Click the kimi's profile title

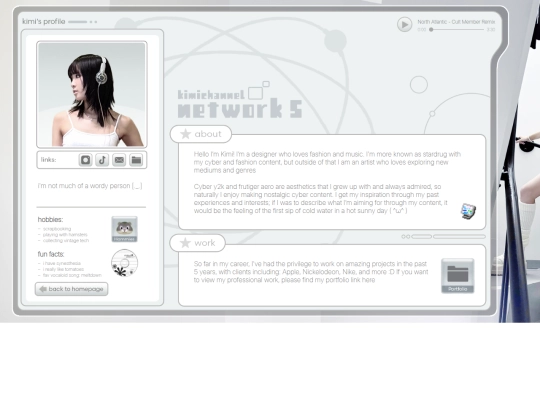(x=44, y=22)
